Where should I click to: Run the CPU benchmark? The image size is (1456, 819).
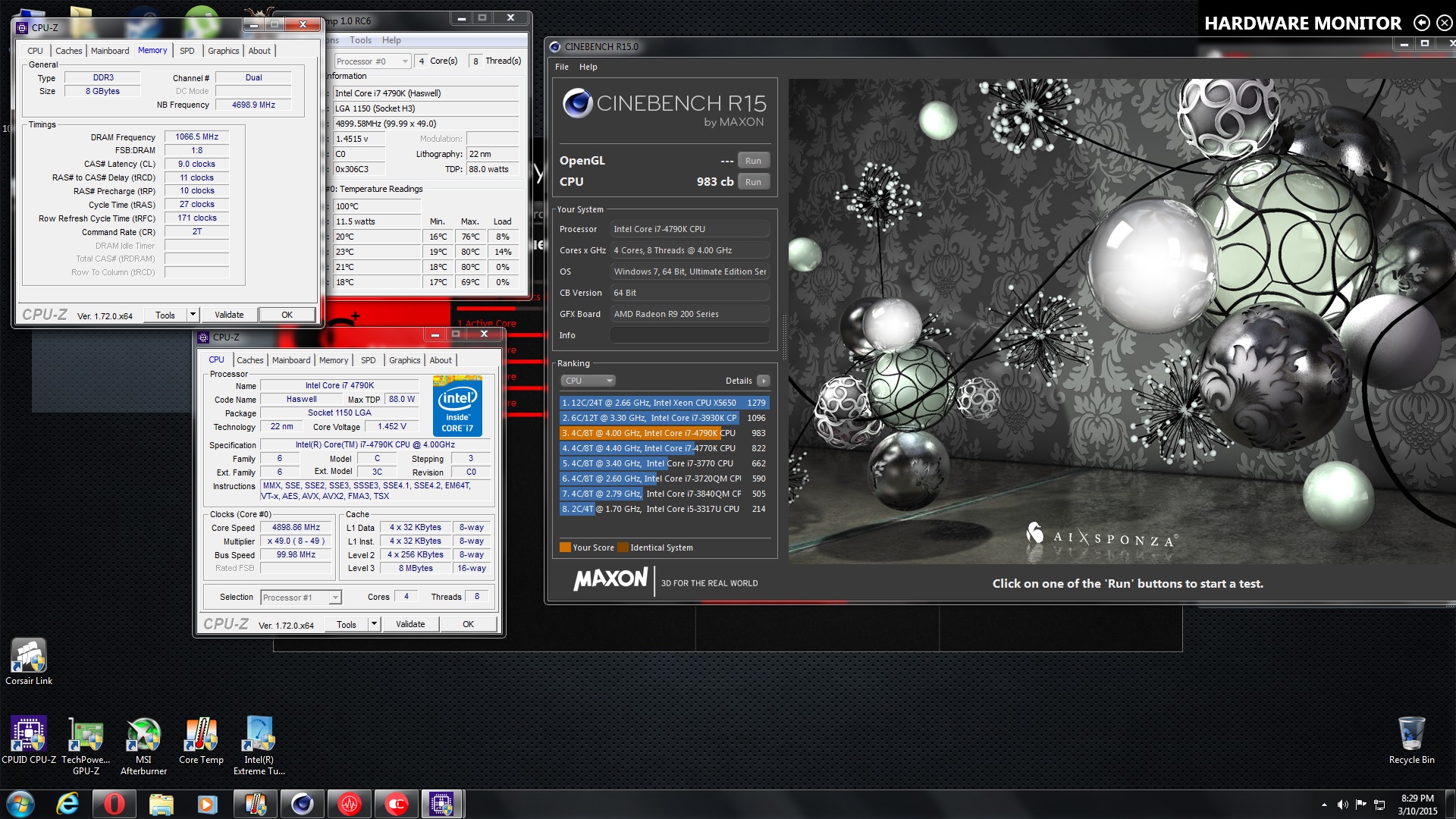(753, 182)
